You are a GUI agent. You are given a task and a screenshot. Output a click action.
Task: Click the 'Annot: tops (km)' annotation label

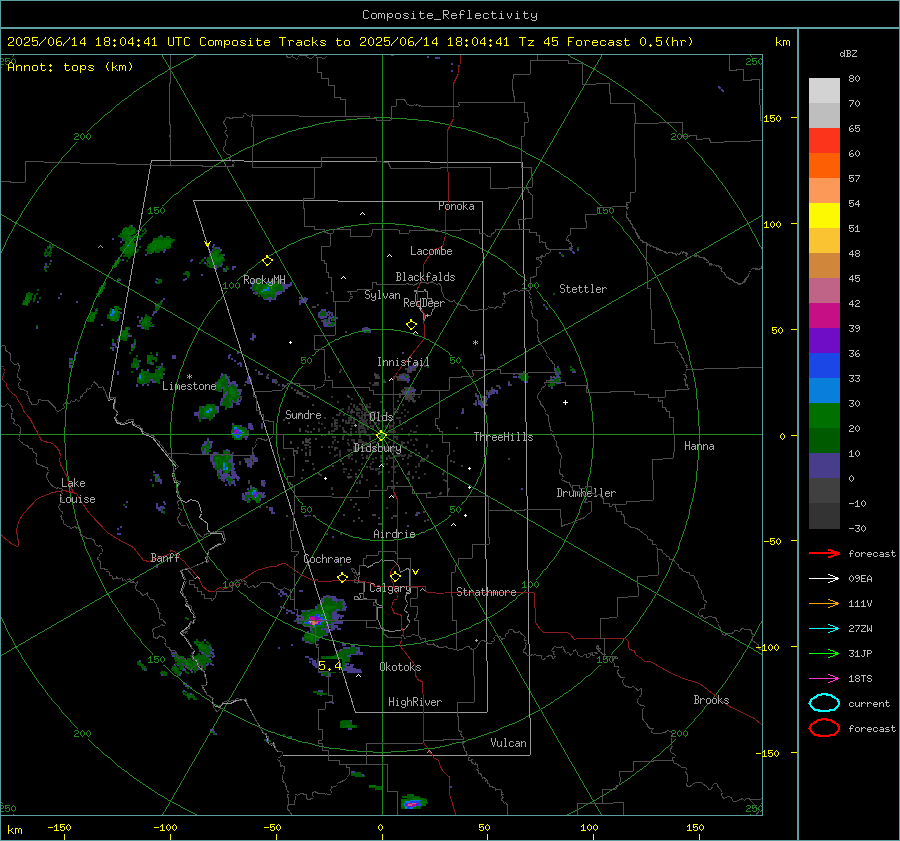70,67
